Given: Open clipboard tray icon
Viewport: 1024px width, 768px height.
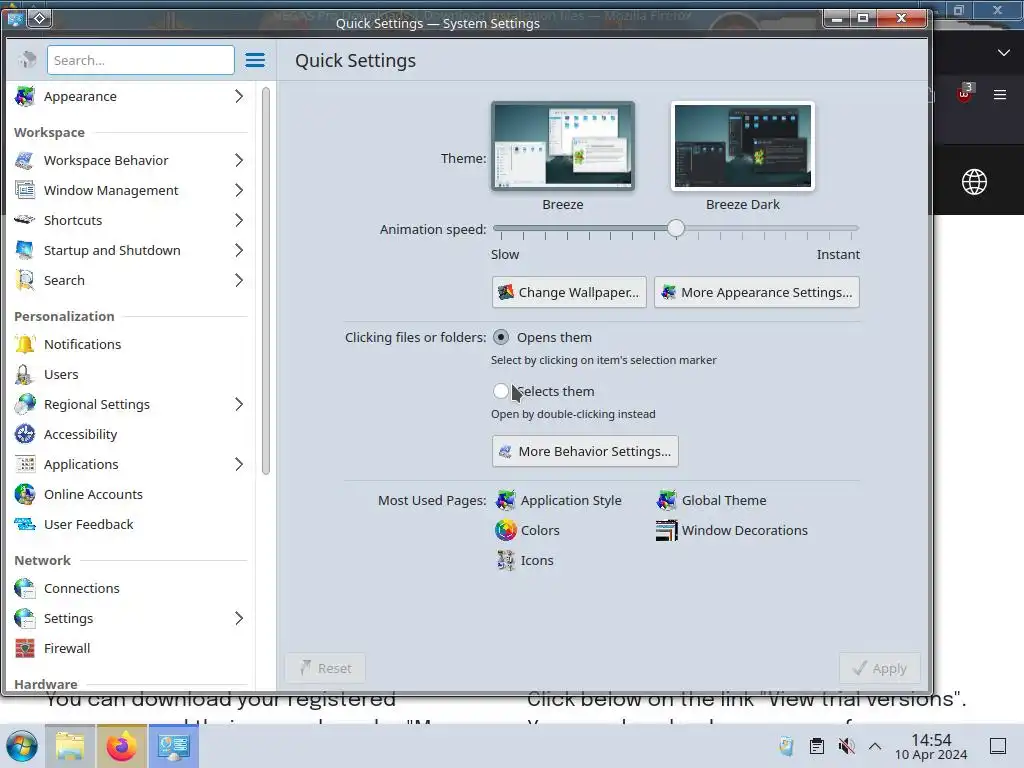Looking at the screenshot, I should pos(816,746).
